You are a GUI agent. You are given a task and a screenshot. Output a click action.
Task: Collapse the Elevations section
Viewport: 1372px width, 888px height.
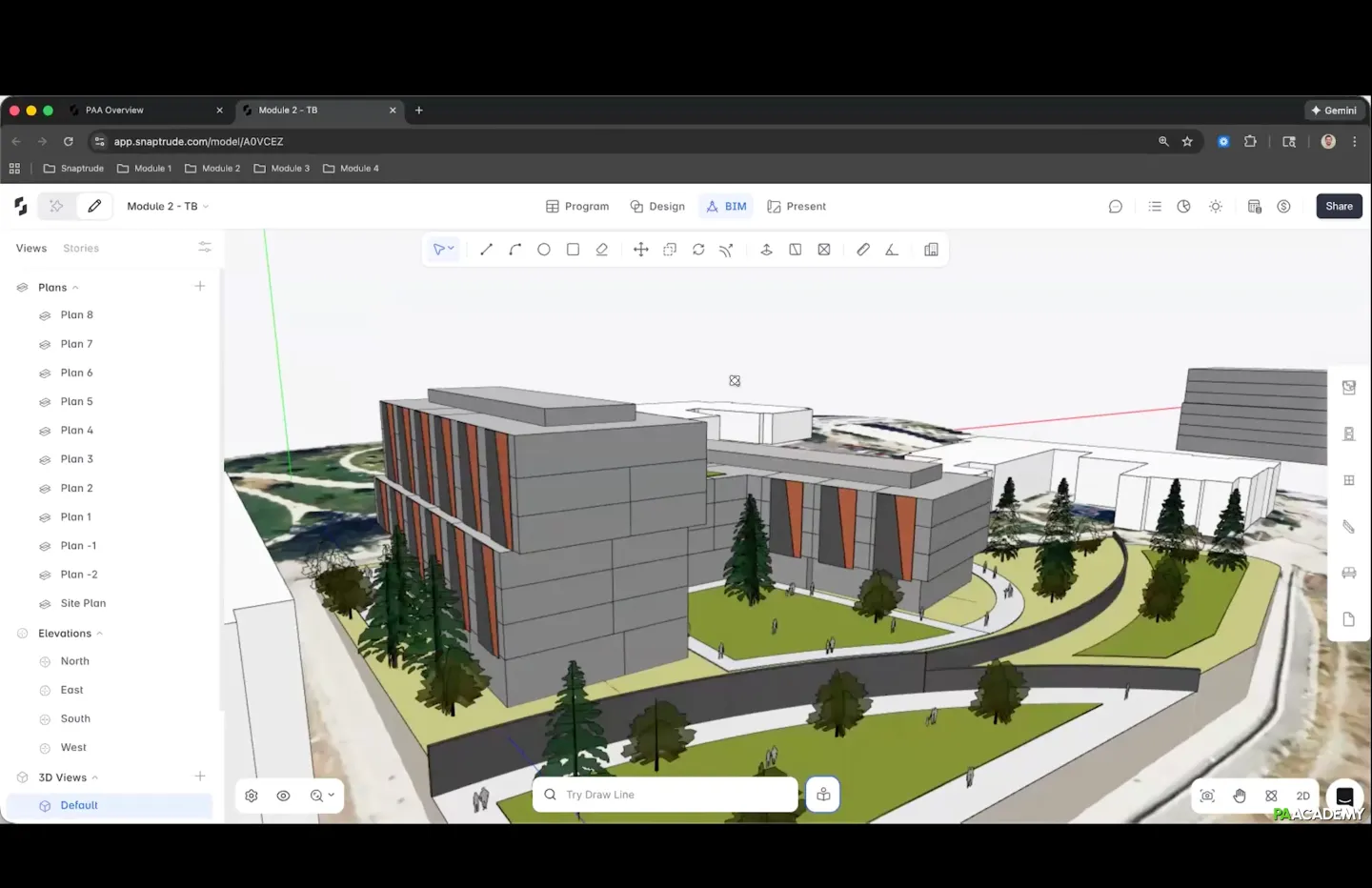click(99, 634)
